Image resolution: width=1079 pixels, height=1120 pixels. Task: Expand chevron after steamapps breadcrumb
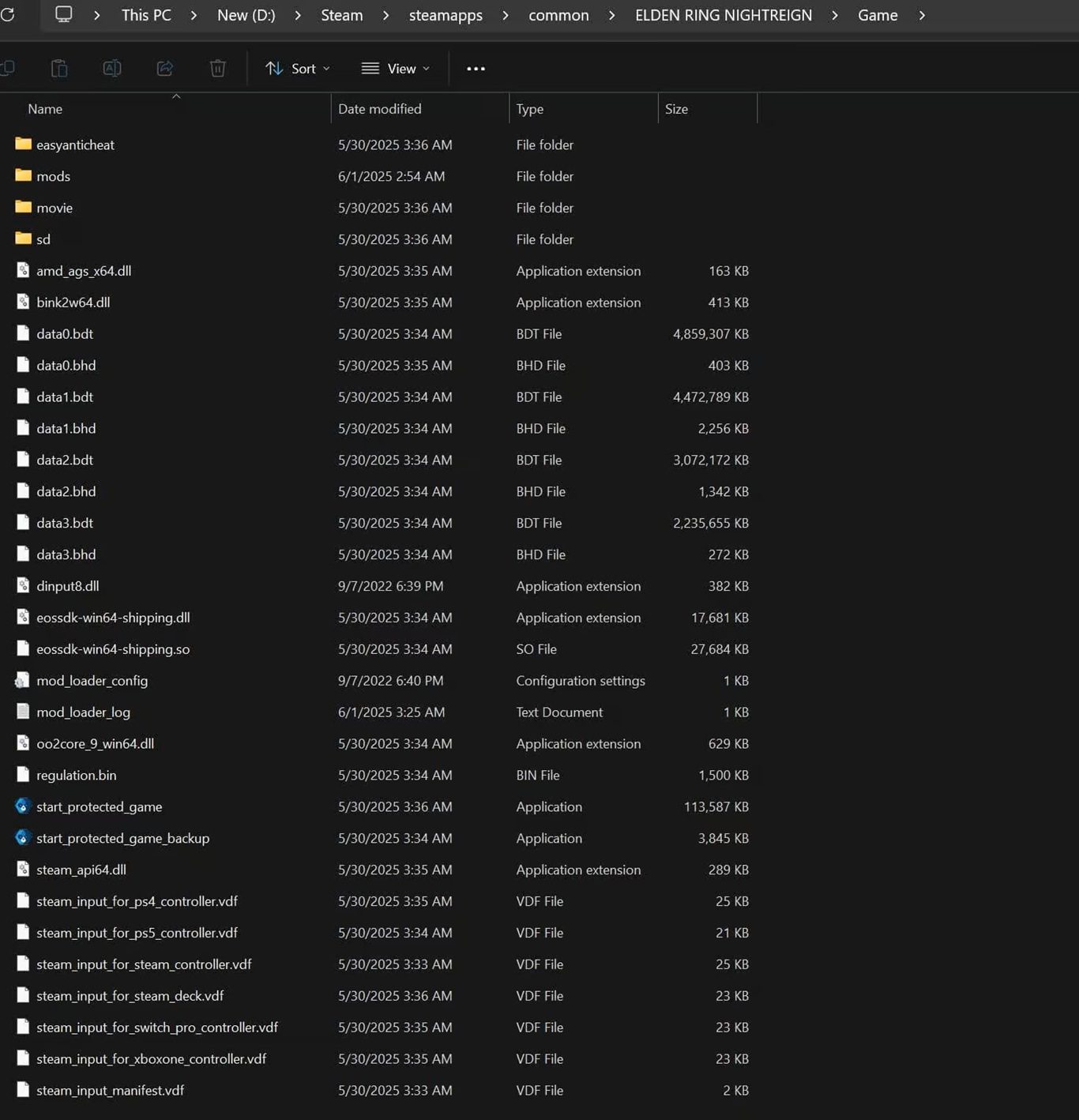tap(506, 15)
